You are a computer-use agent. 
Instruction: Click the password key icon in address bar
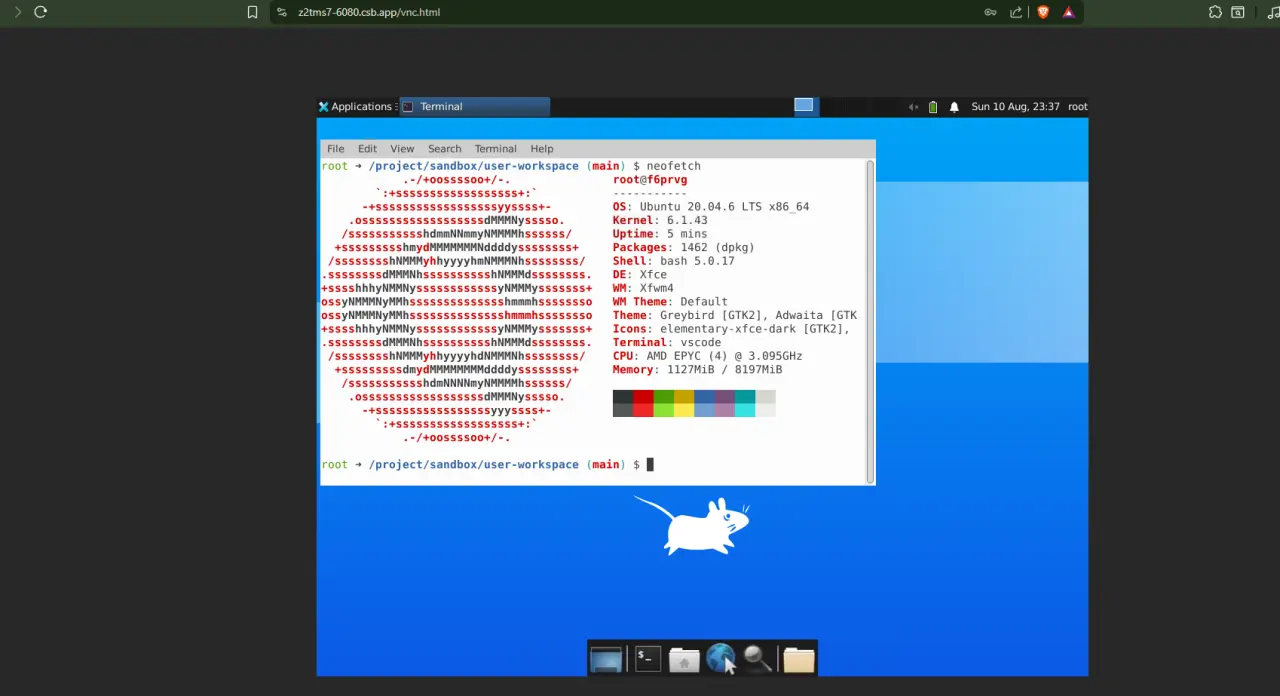(990, 12)
